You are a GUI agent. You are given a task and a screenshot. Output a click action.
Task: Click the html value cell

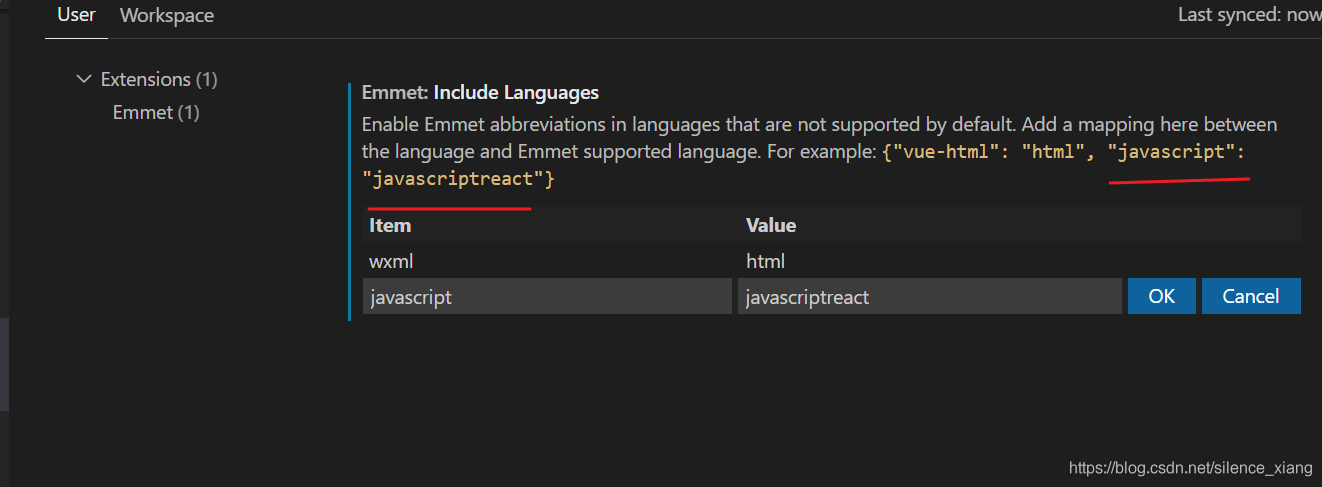click(766, 261)
